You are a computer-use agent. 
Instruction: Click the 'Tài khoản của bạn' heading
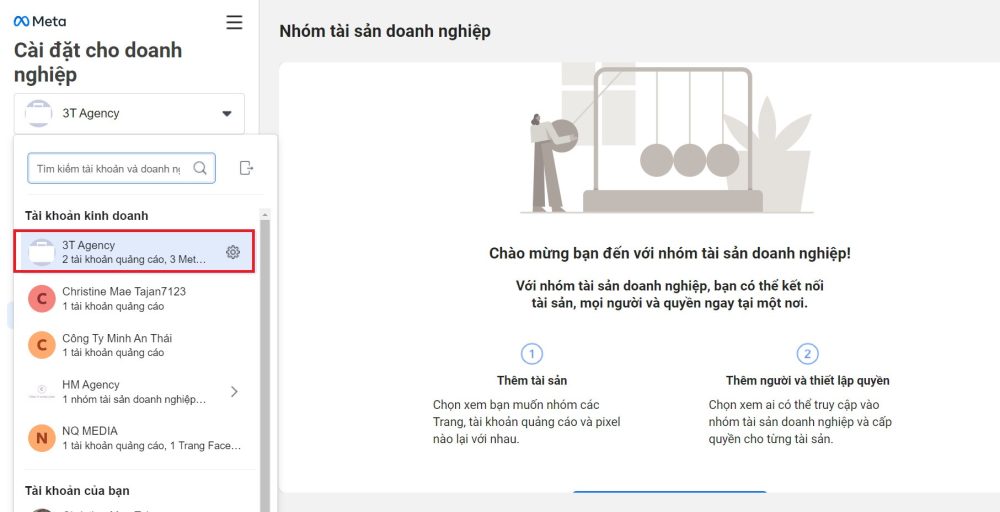[x=77, y=490]
